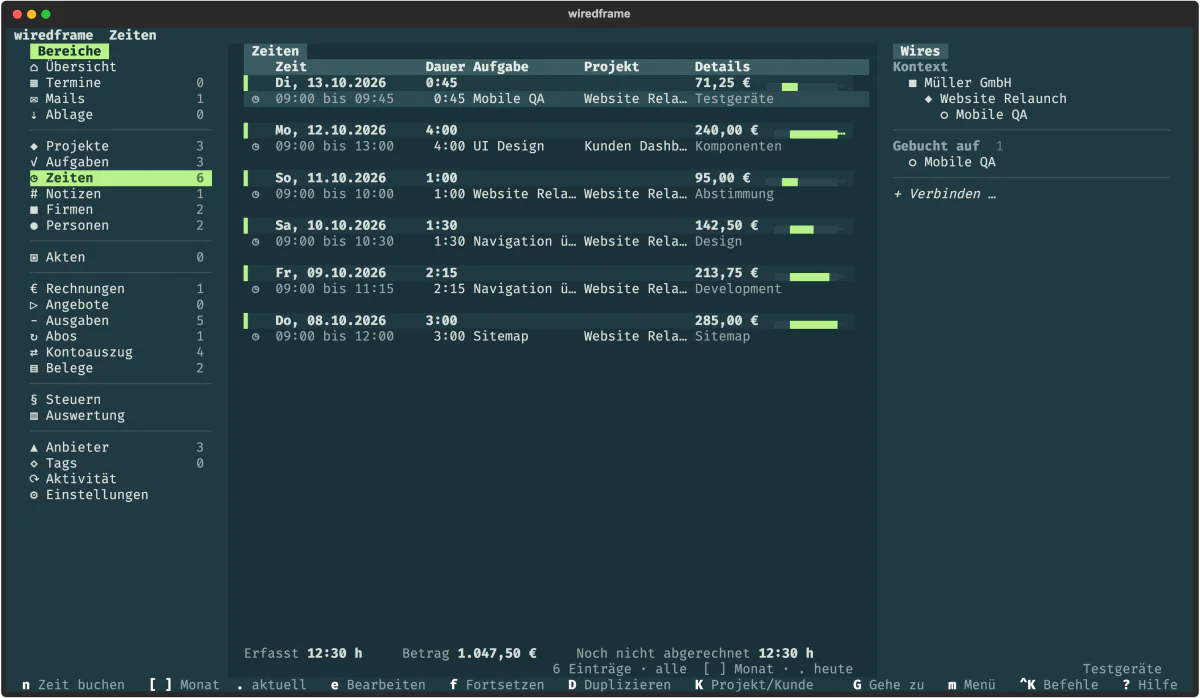
Task: Click 'D Duplizieren' in the bottom bar
Action: click(619, 685)
